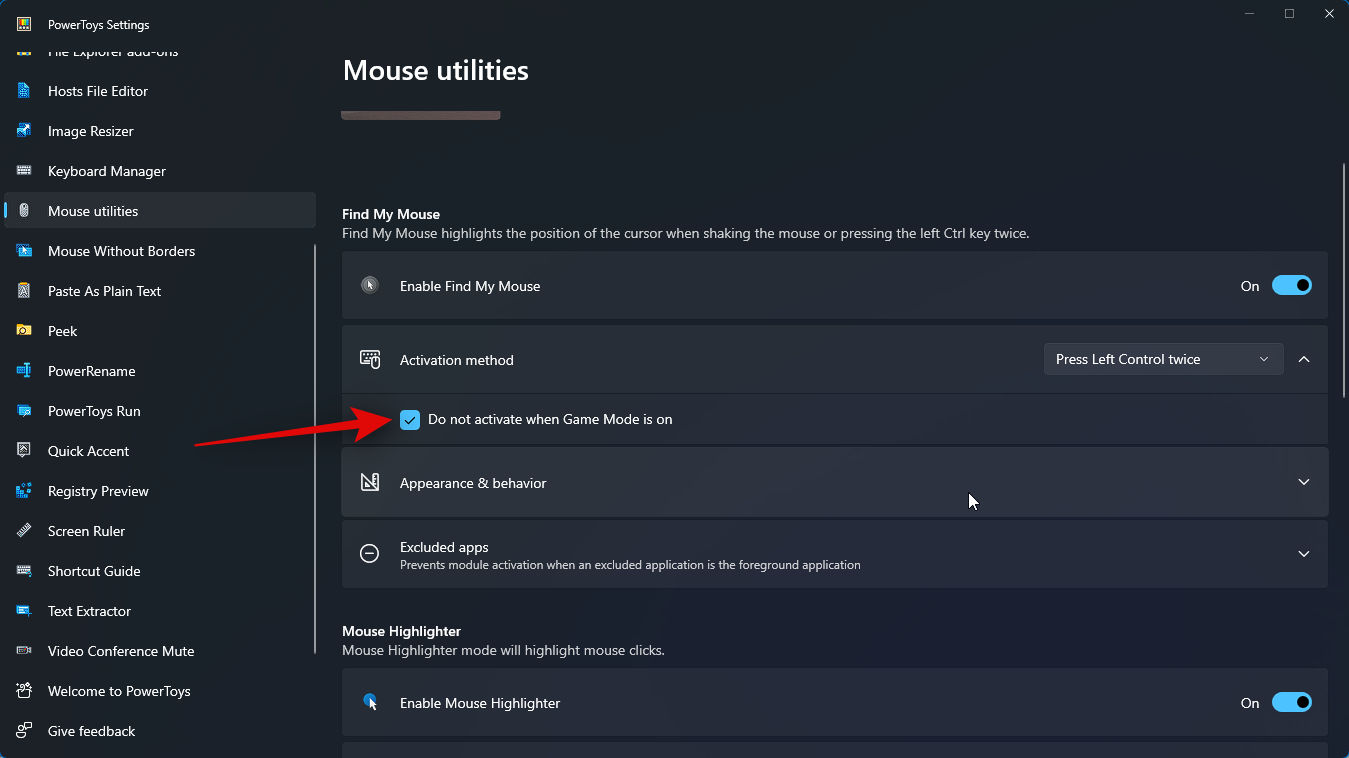Open Screen Ruler settings page
This screenshot has height=758, width=1349.
(x=160, y=531)
